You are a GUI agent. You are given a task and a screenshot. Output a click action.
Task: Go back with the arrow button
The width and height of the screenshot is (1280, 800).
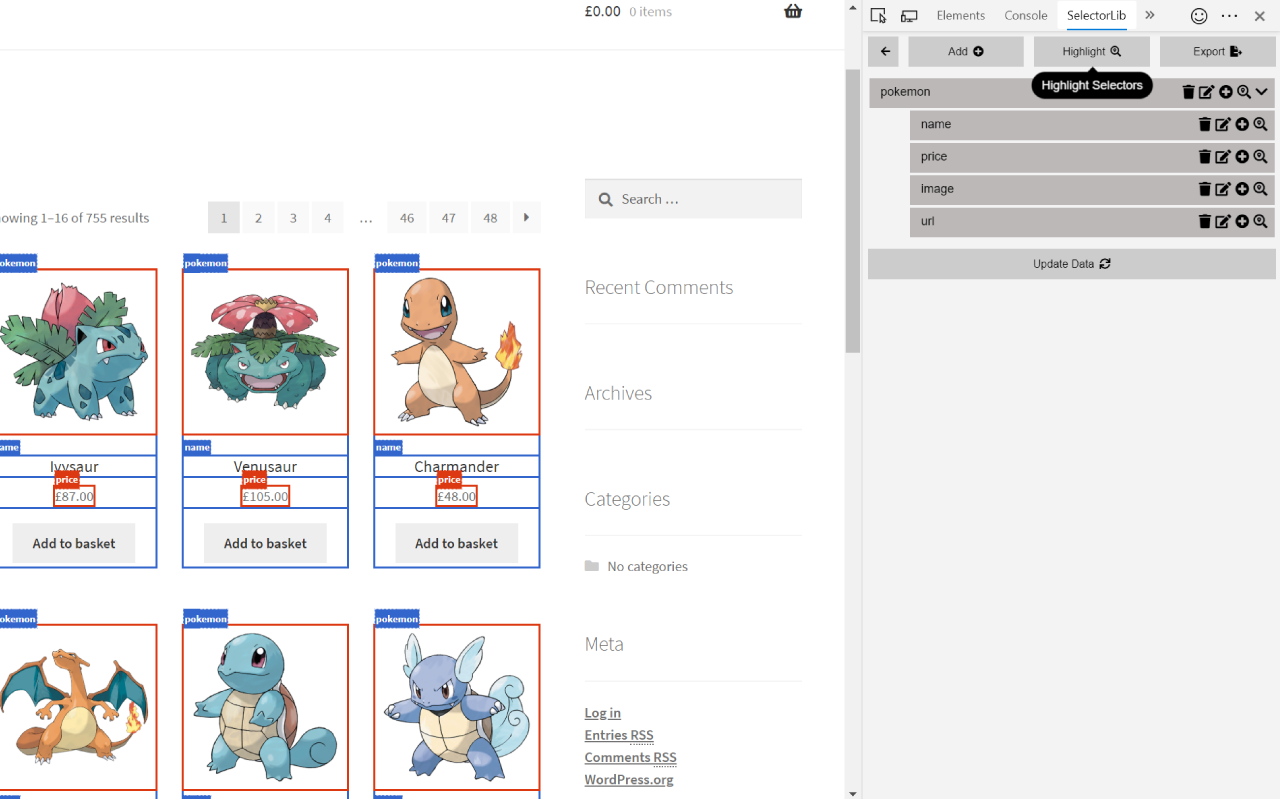pyautogui.click(x=884, y=52)
